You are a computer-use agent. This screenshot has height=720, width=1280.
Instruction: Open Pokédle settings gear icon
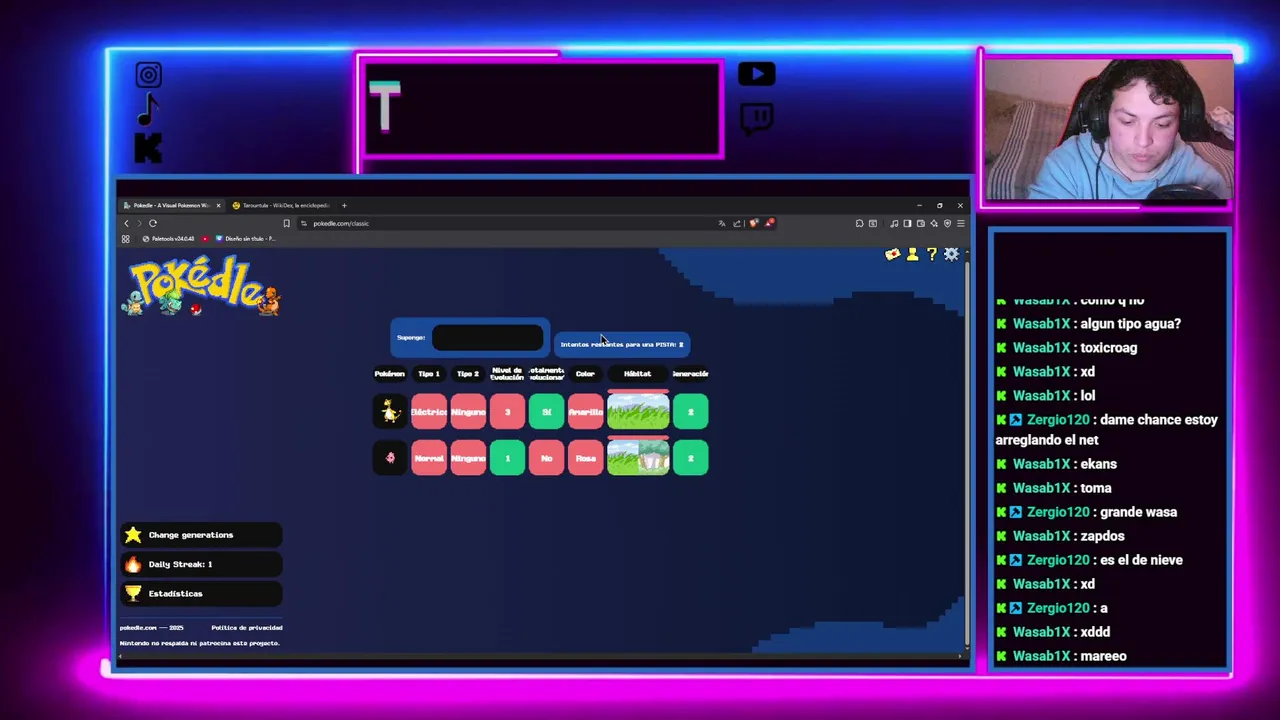click(x=951, y=255)
